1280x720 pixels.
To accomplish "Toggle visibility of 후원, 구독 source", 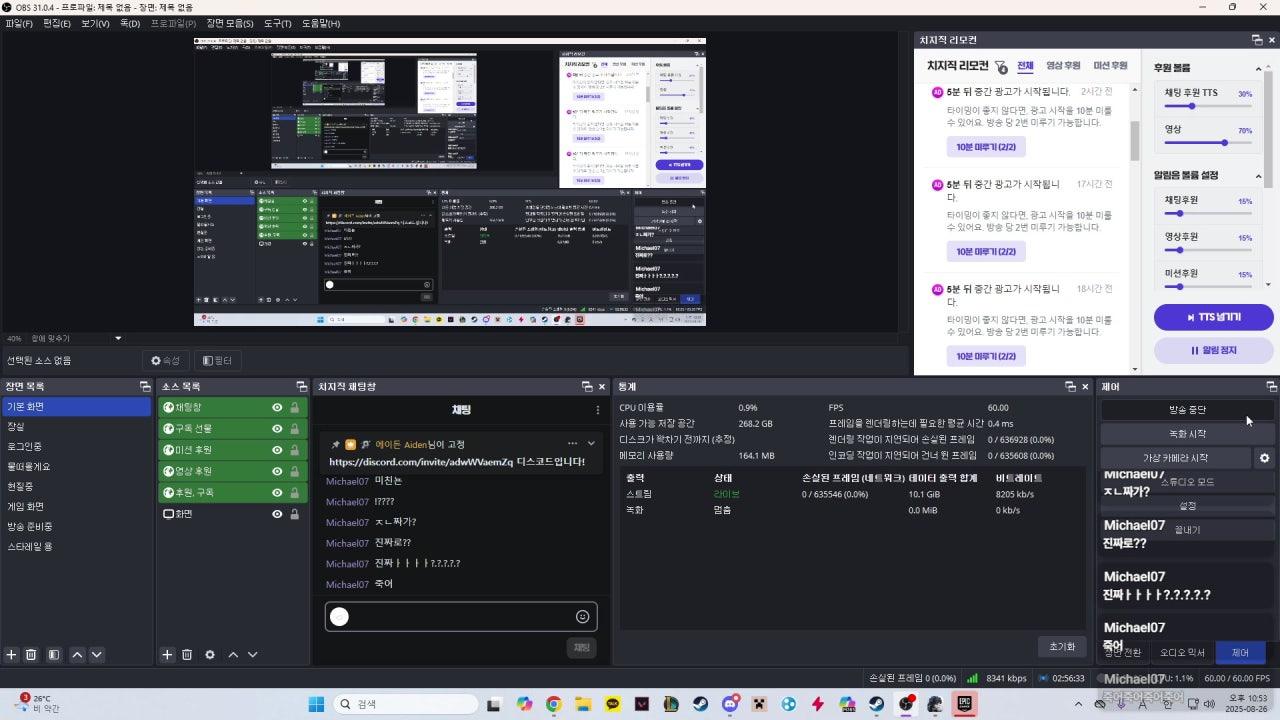I will 277,493.
